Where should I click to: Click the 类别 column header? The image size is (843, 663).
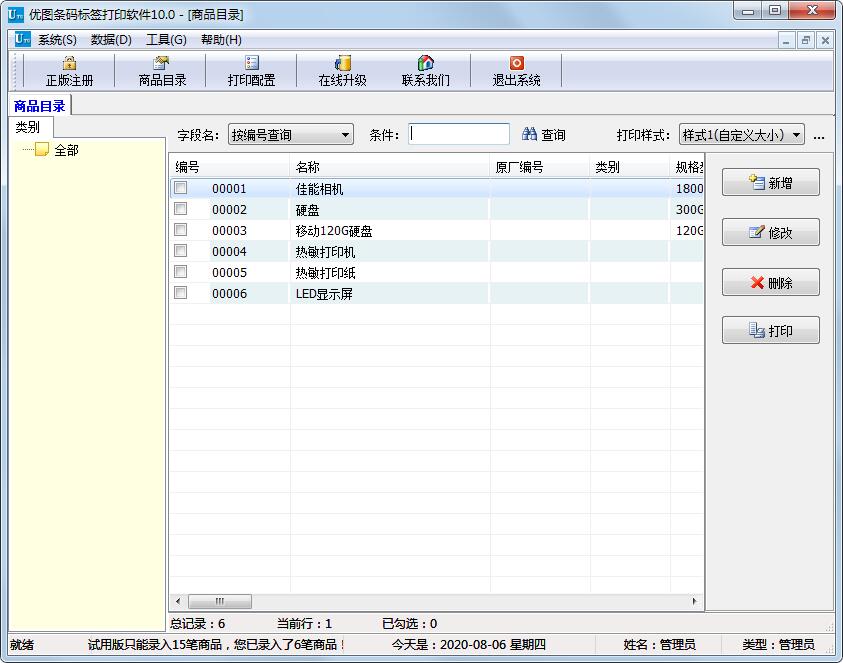click(630, 167)
